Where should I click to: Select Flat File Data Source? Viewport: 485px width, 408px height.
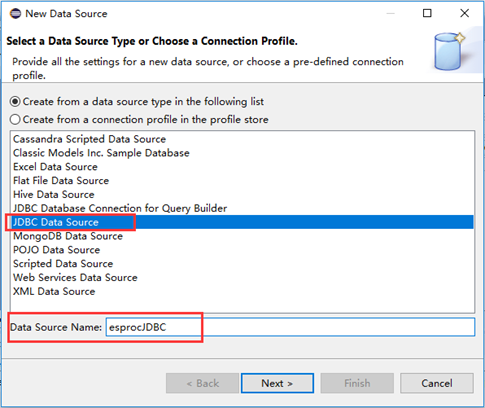242,181
